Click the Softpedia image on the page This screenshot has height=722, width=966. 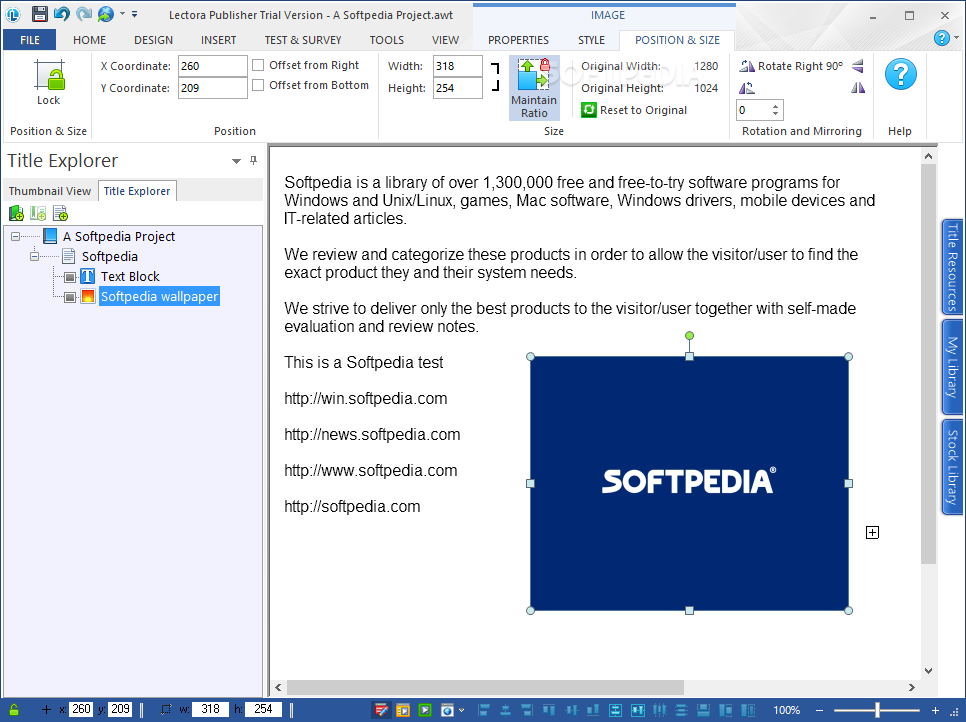coord(689,484)
